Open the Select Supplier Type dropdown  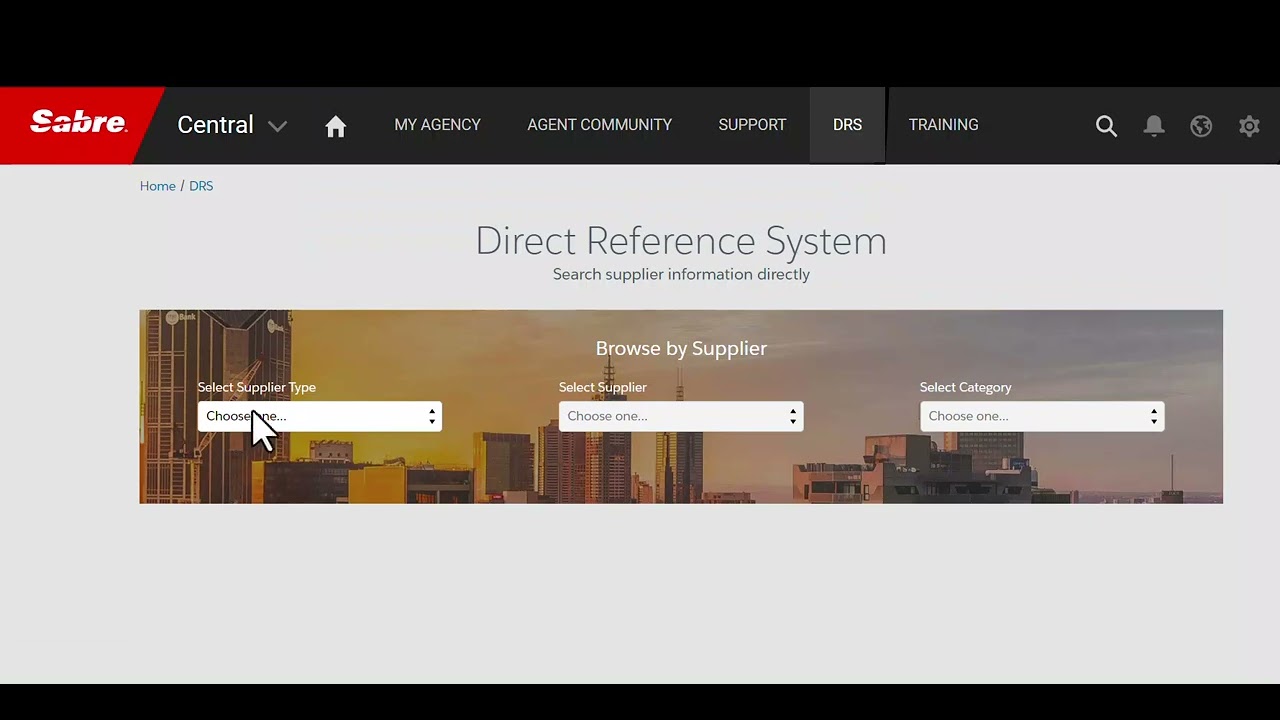(320, 416)
